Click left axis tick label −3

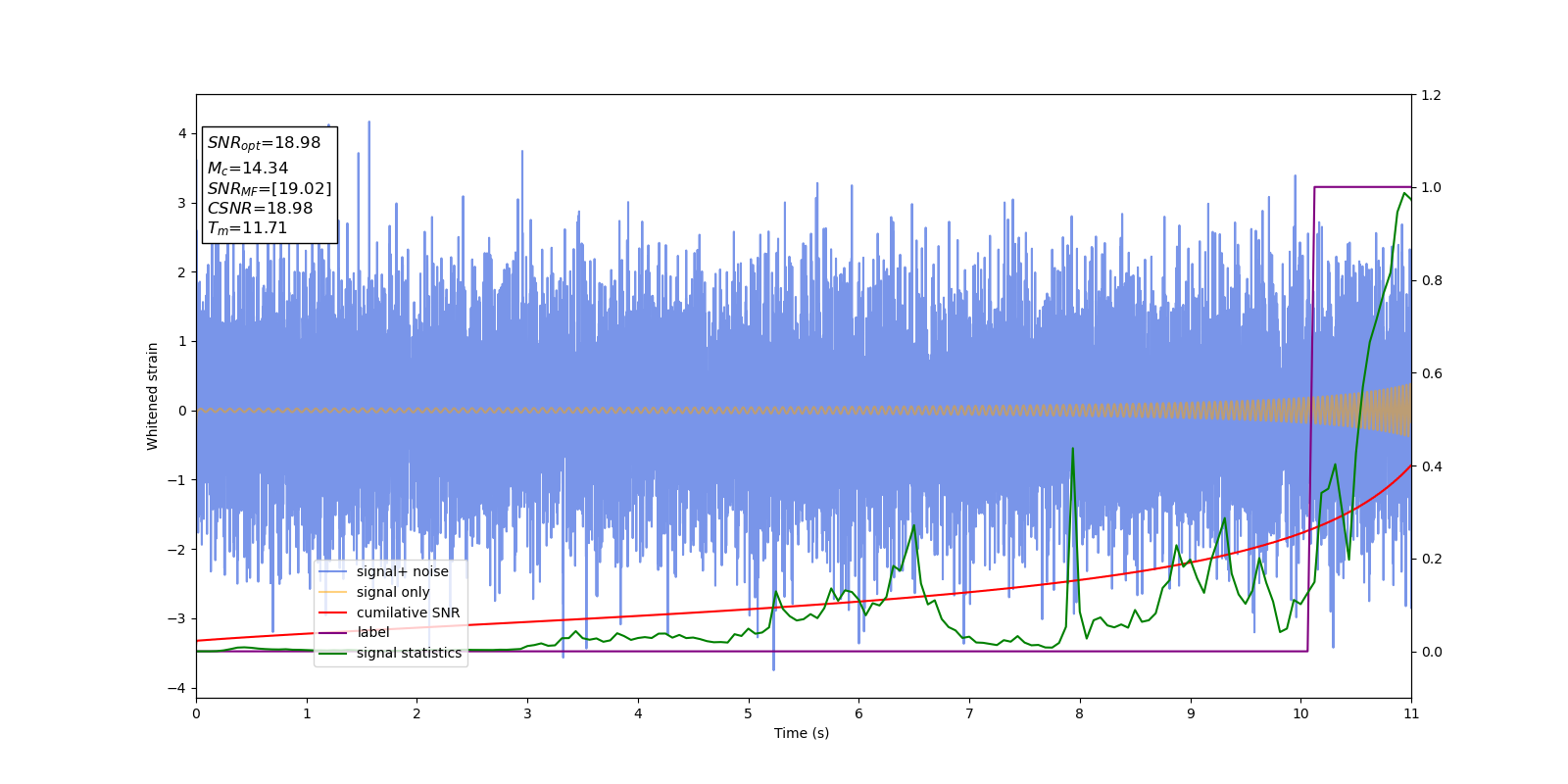[178, 618]
